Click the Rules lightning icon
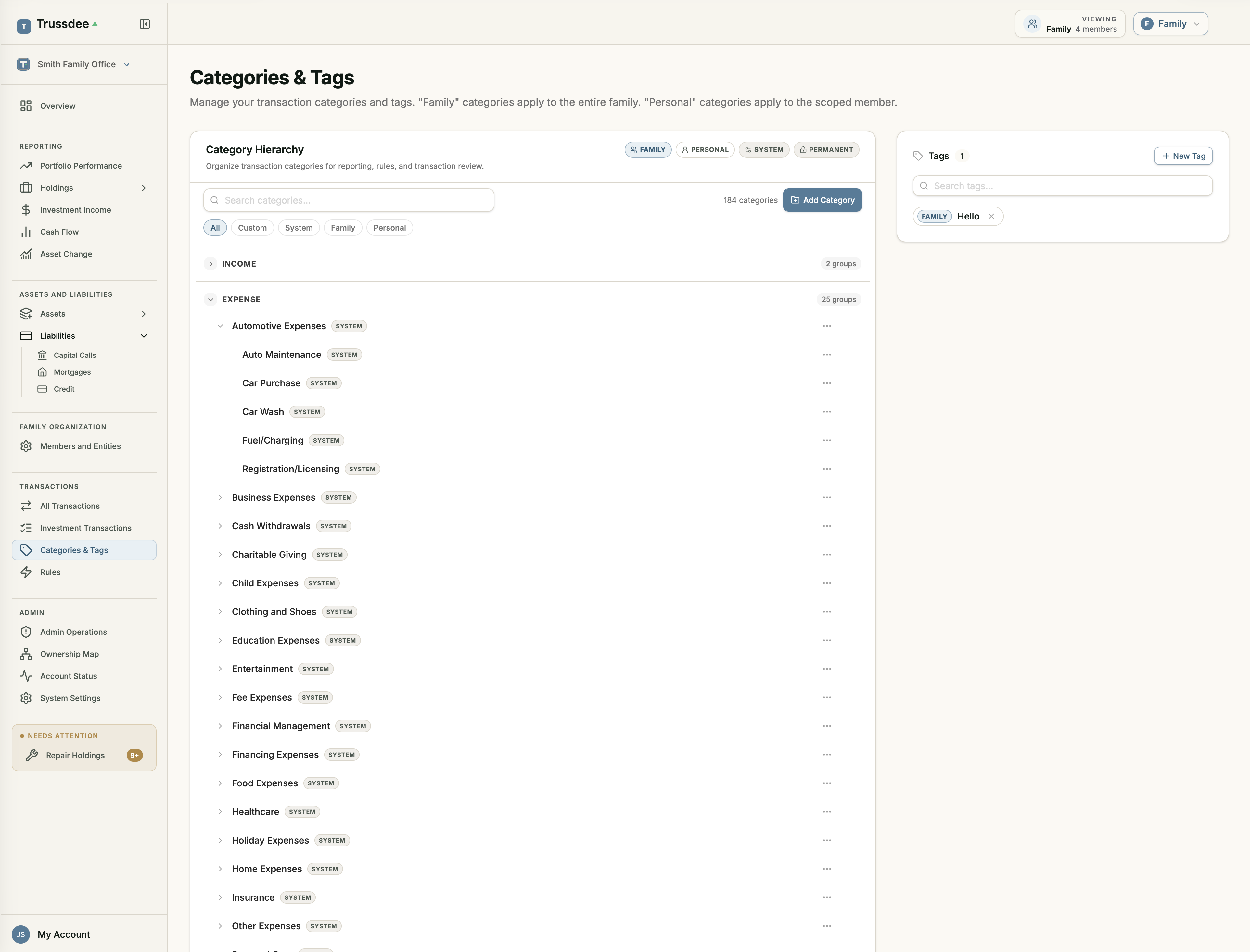Screen dimensions: 1250x952 click(x=26, y=572)
